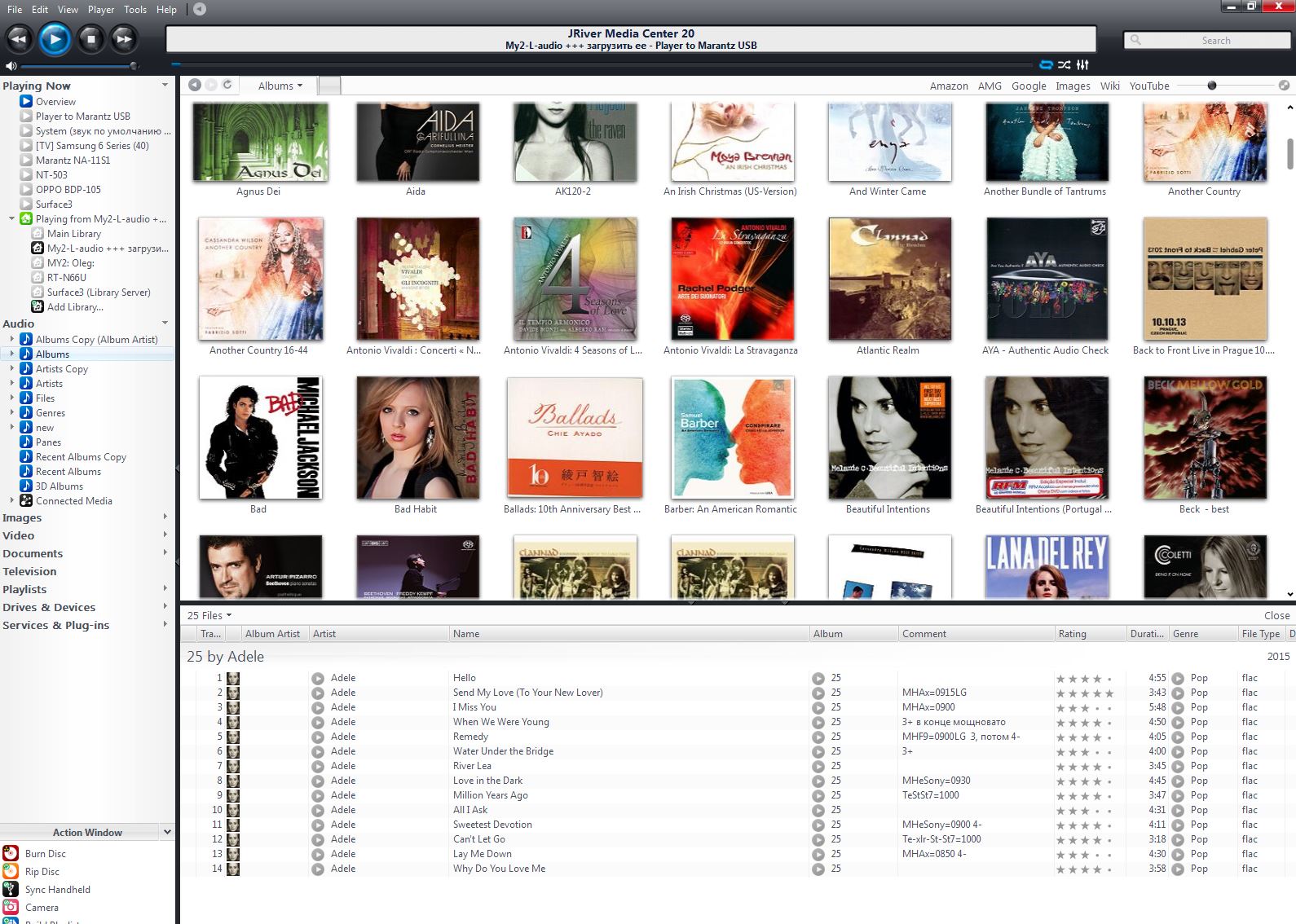The image size is (1296, 924).
Task: Click the Burn Disc icon
Action: pos(11,853)
